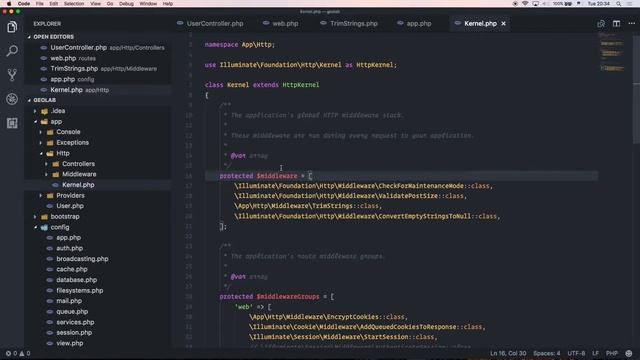Click the Ln 16, Col 30 status item

[x=508, y=353]
